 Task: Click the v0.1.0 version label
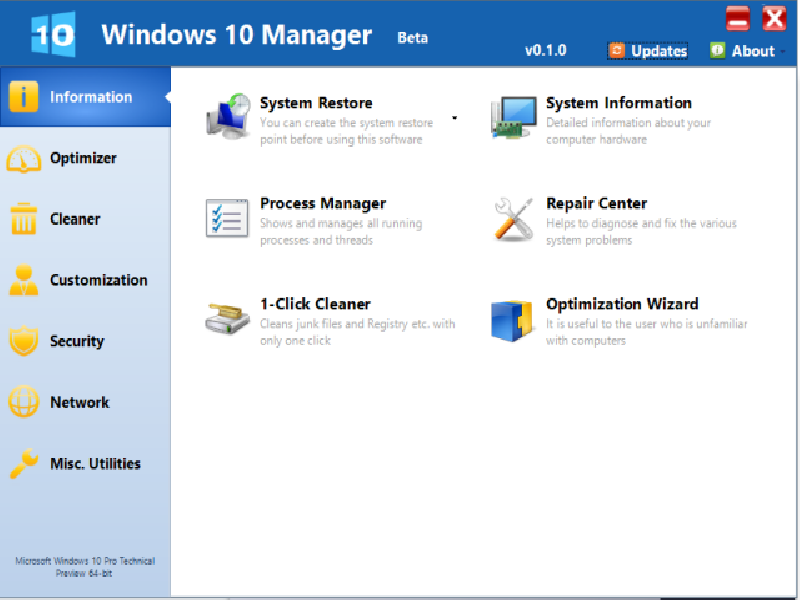click(x=545, y=50)
